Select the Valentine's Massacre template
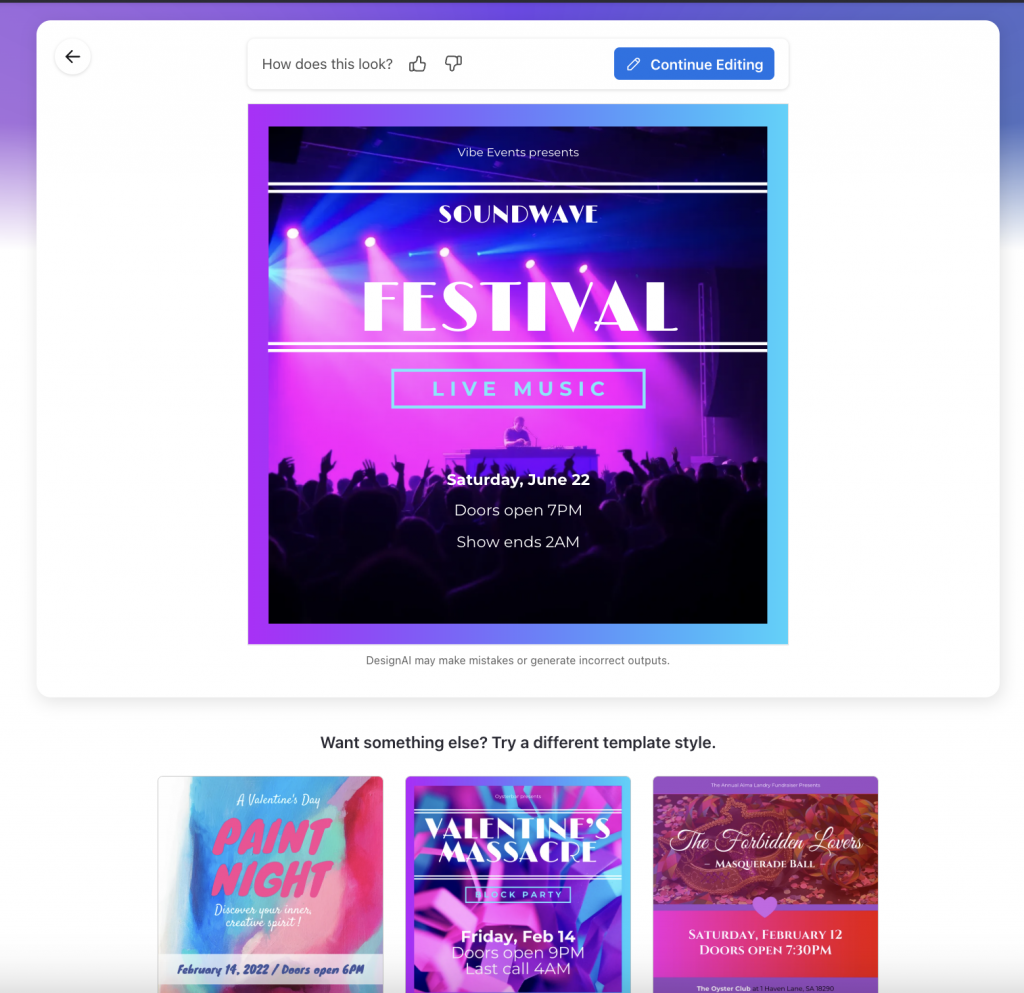The height and width of the screenshot is (993, 1024). 517,884
